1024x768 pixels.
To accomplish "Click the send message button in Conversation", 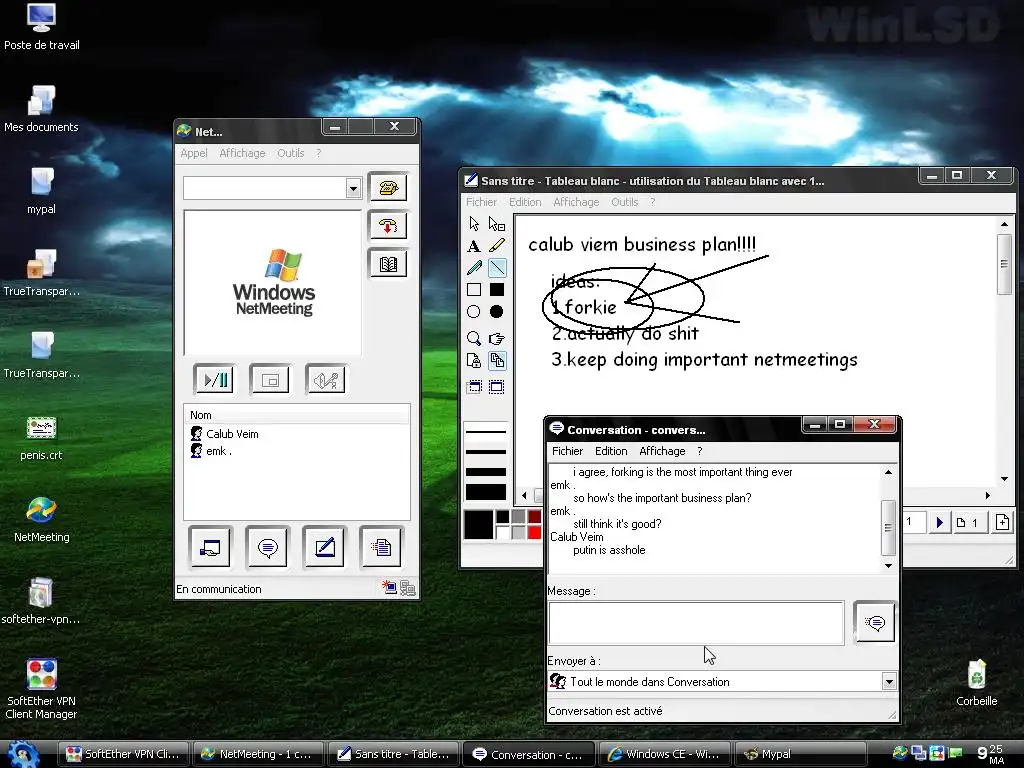I will tap(874, 622).
